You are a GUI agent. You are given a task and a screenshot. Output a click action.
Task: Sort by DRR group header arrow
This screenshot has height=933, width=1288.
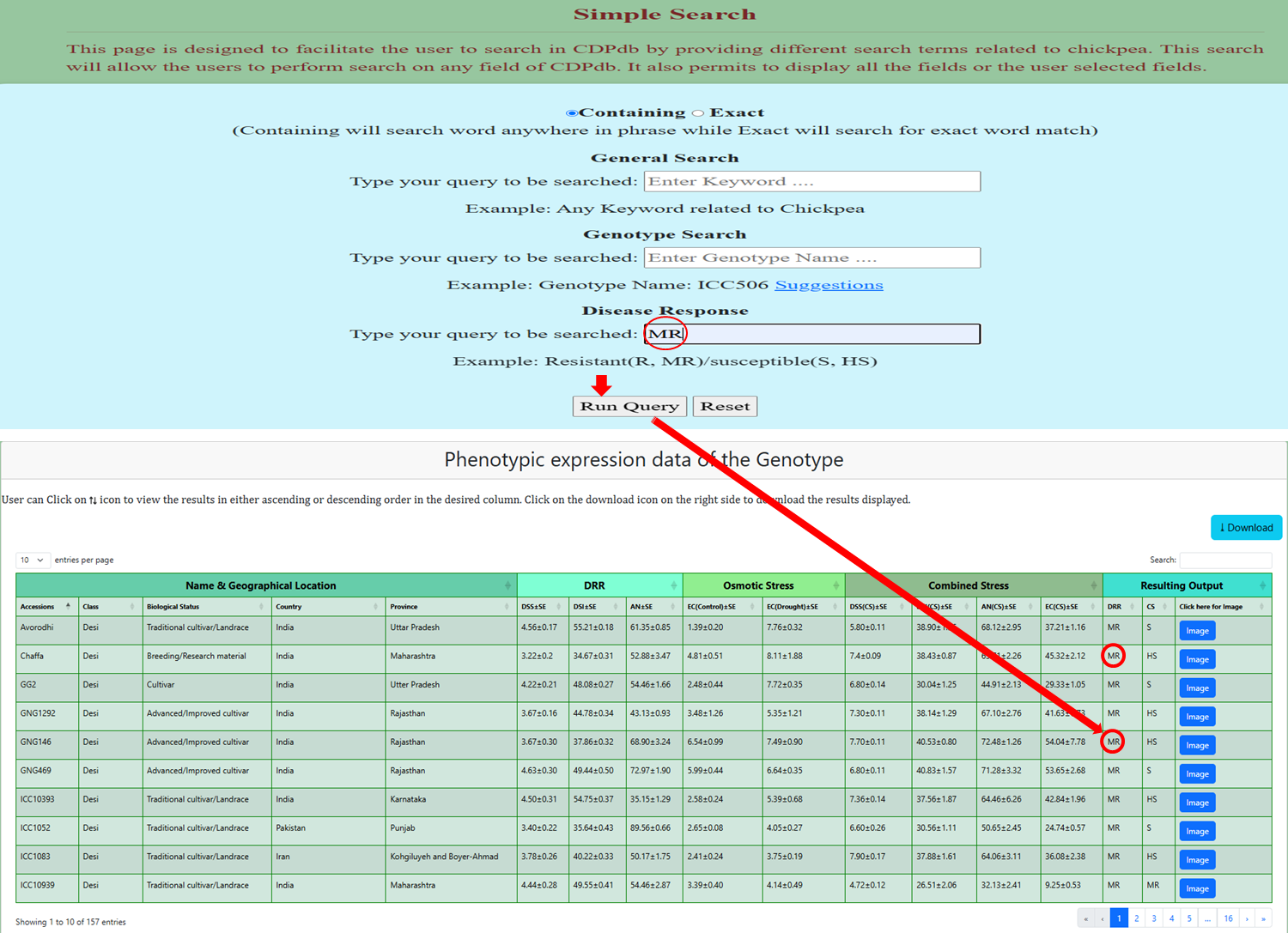[x=673, y=585]
